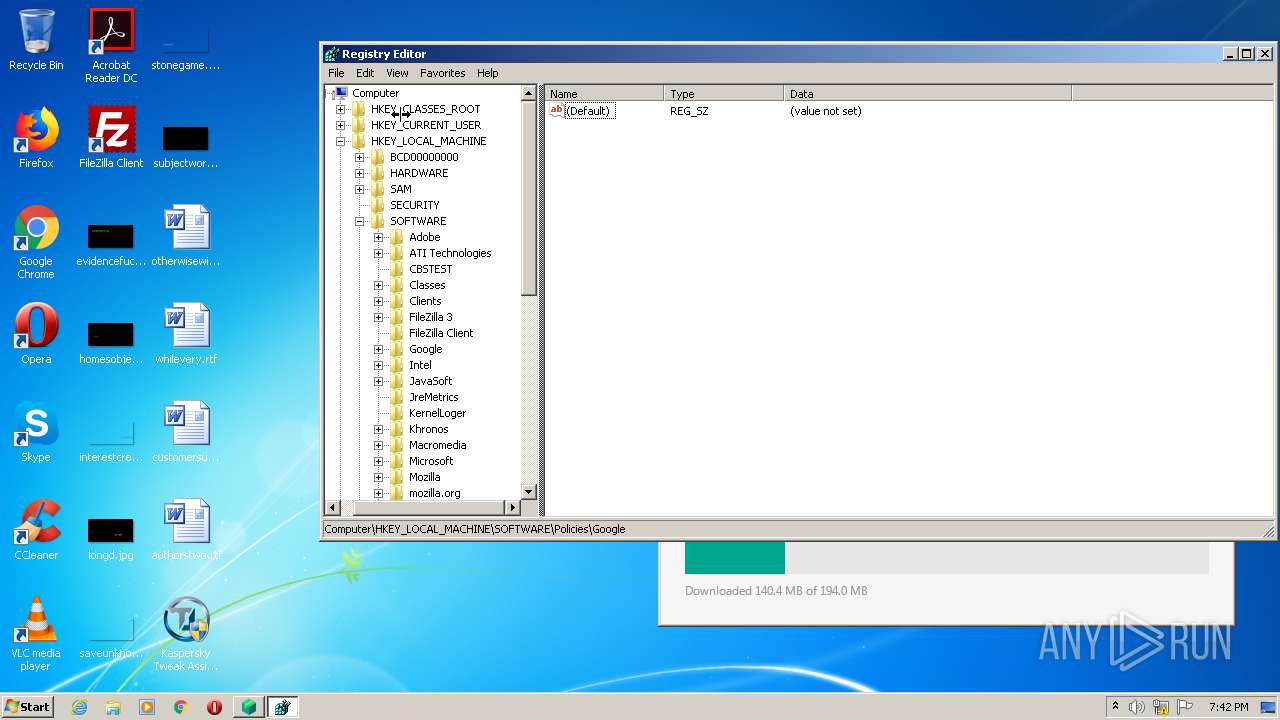Expand the Microsoft key
This screenshot has height=720, width=1280.
(x=378, y=461)
